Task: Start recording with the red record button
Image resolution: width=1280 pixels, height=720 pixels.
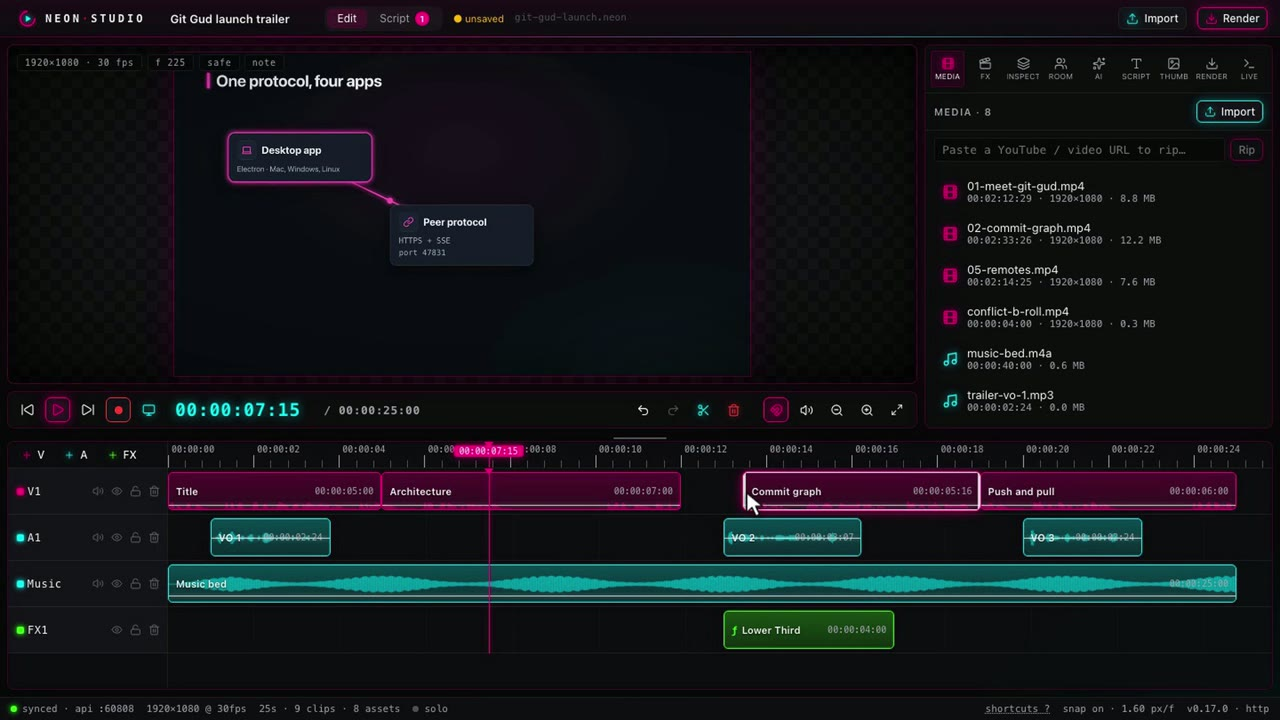Action: [118, 410]
